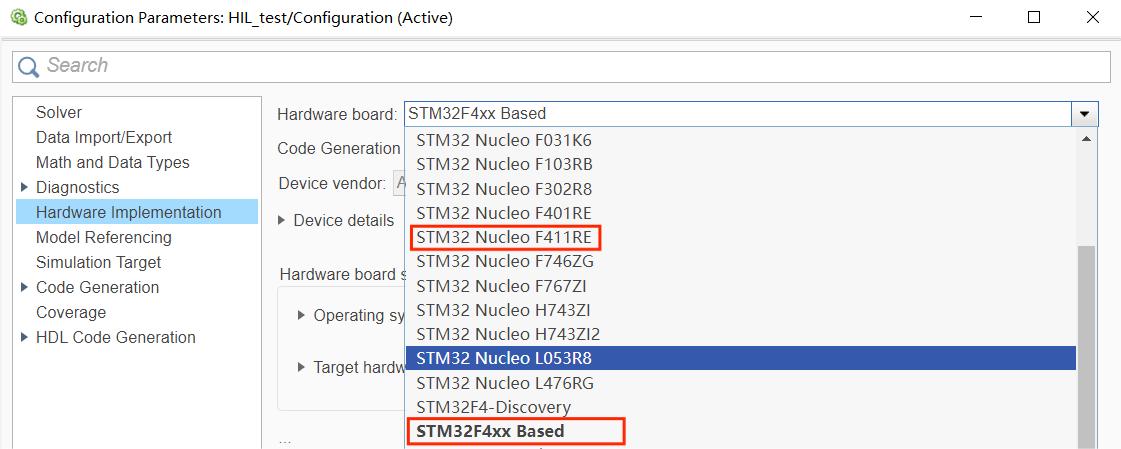Click the Simulink gear icon in title bar
Screen dimensions: 1121x449
point(19,17)
